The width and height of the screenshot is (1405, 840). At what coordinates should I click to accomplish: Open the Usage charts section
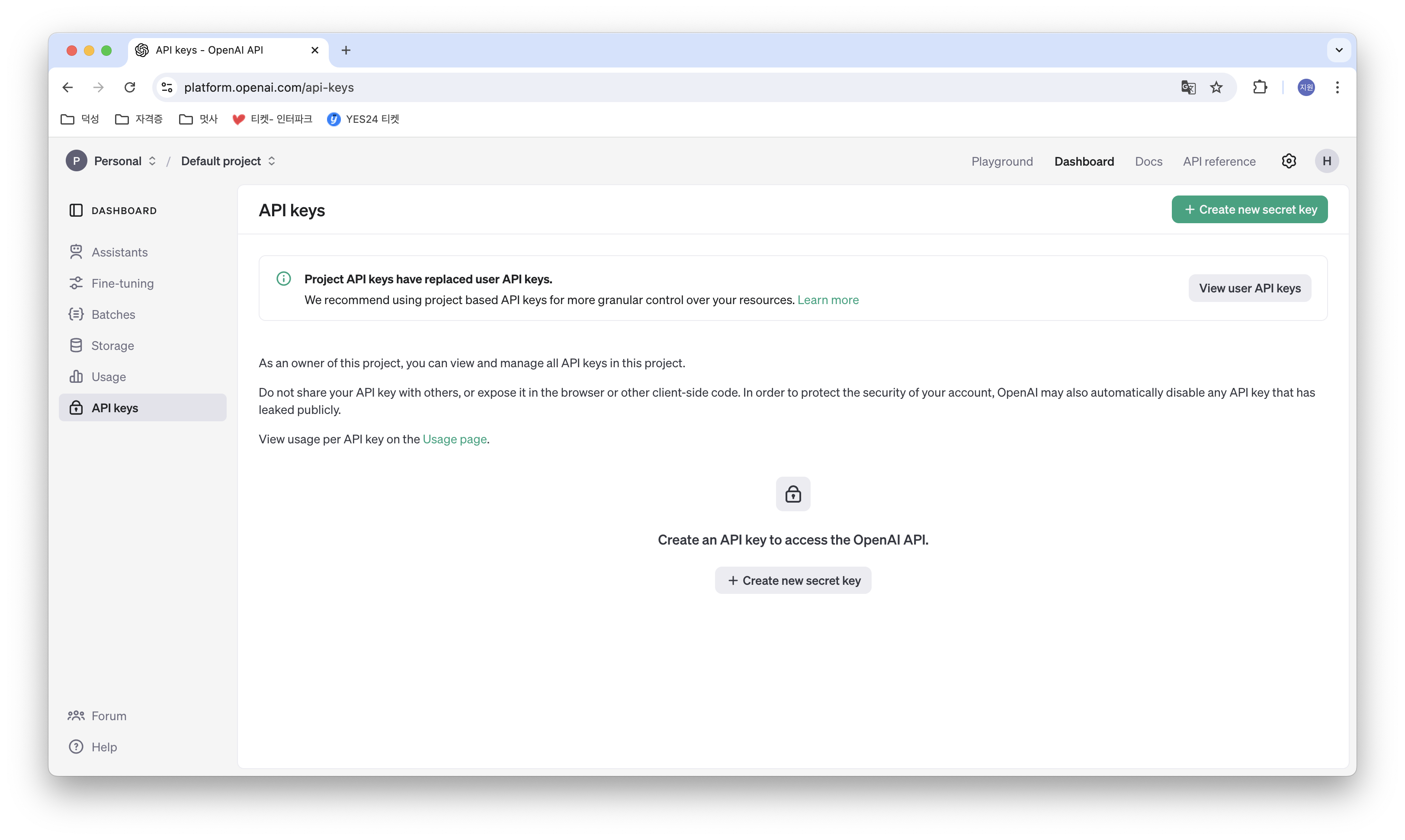[109, 377]
